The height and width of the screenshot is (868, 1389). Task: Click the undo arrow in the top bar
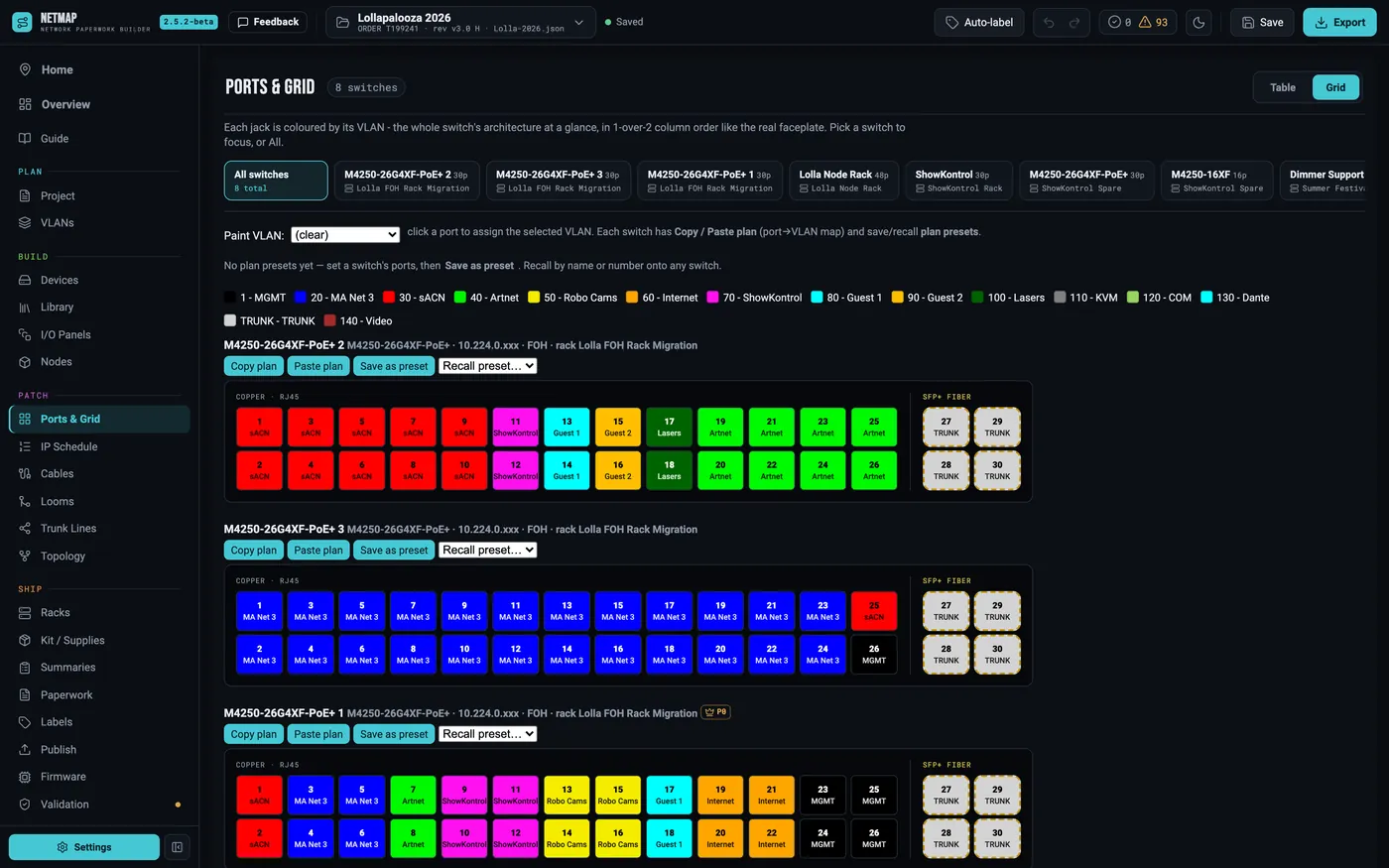(x=1049, y=22)
